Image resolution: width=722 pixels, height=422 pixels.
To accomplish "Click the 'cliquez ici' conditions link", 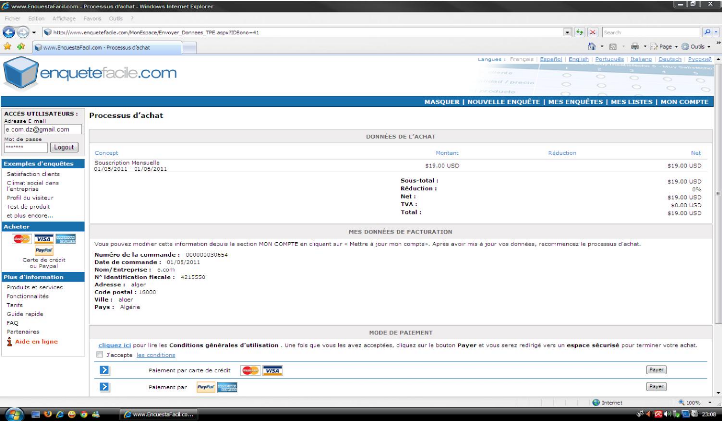I will (x=115, y=345).
